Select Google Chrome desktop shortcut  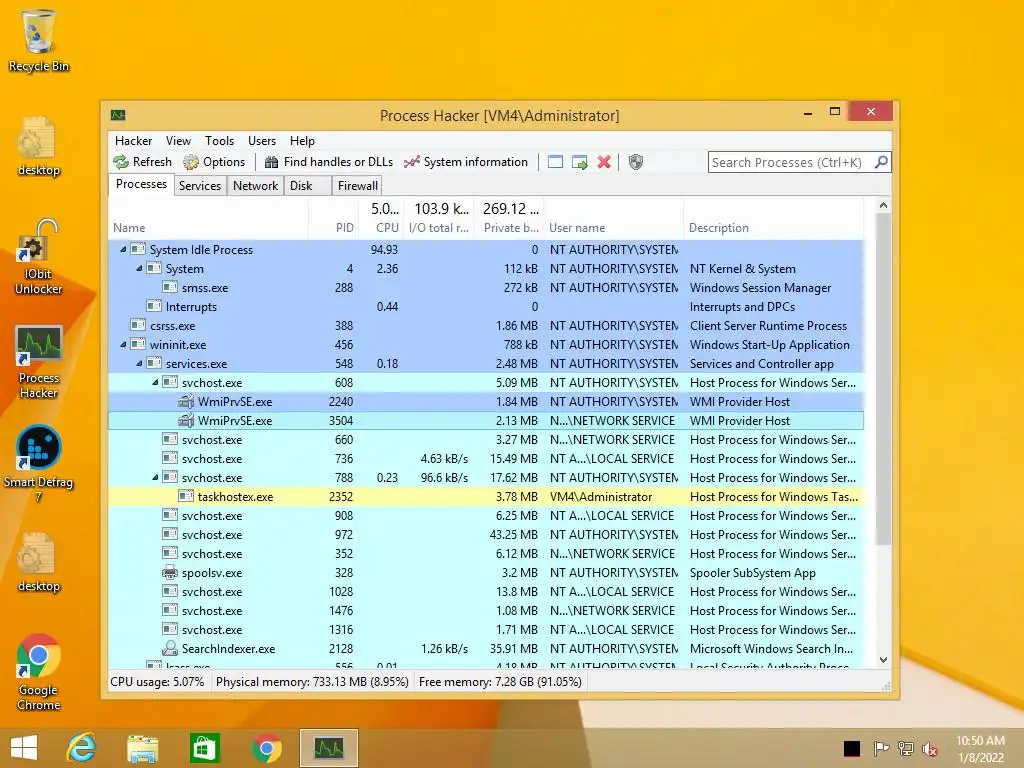(x=39, y=673)
